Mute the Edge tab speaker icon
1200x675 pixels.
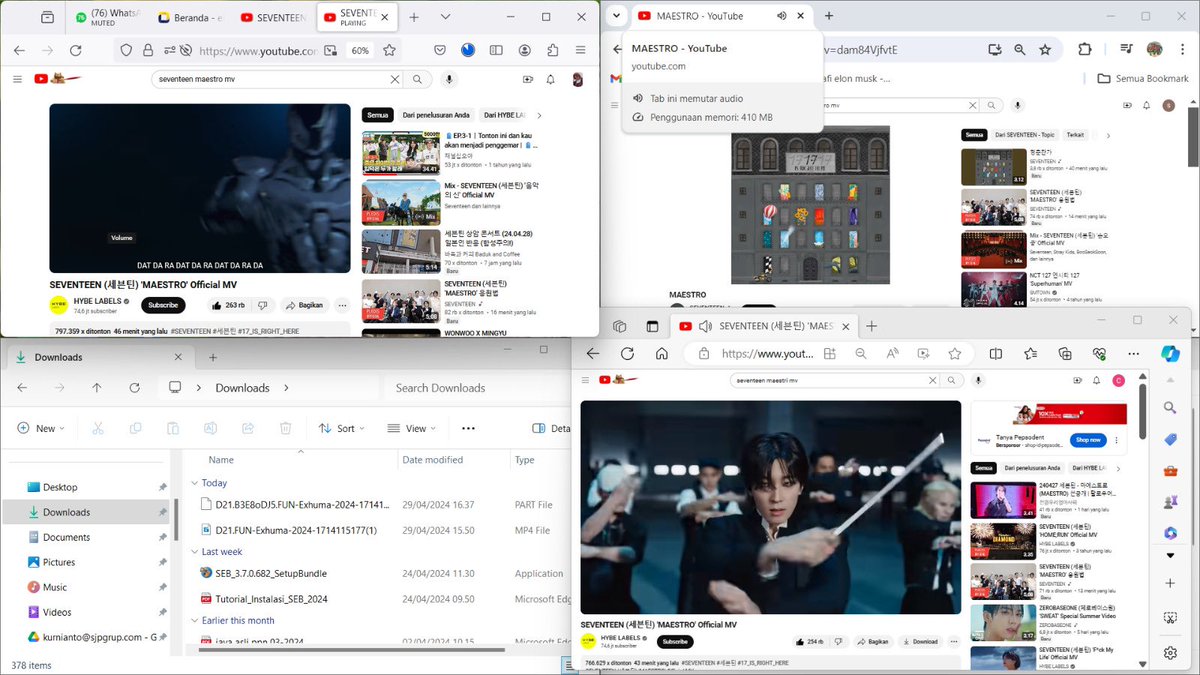tap(704, 326)
